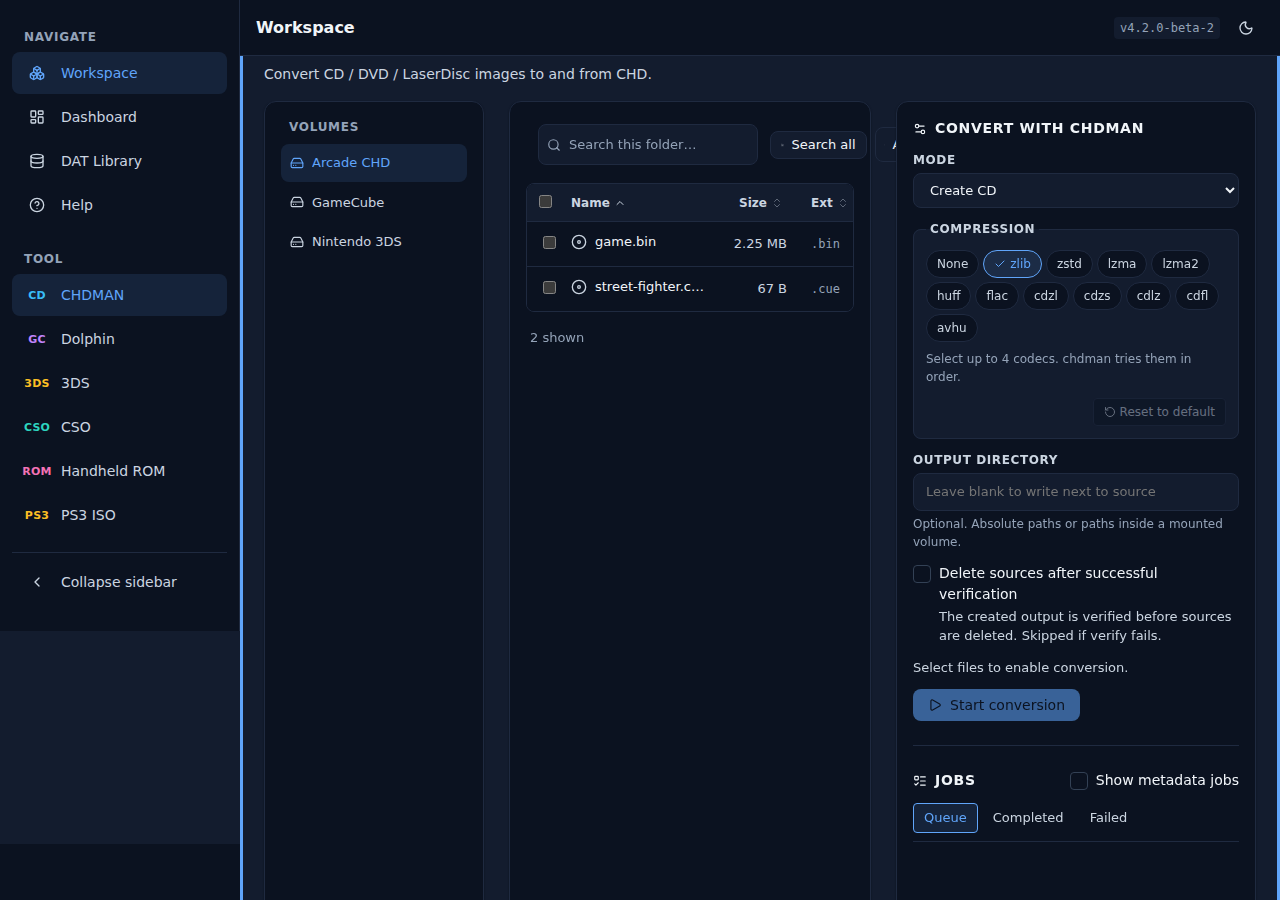Image resolution: width=1280 pixels, height=900 pixels.
Task: Click the disc icon next to street-fighter cue
Action: coord(578,287)
